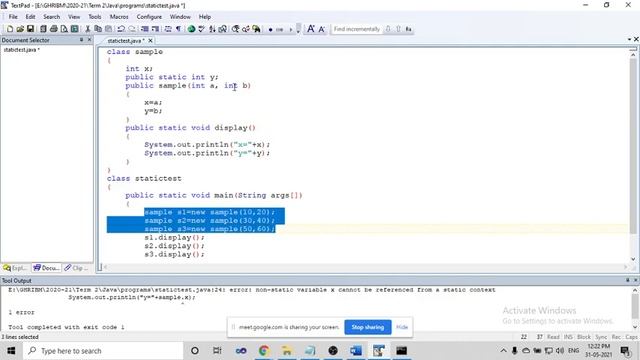Open the Help menu

pos(205,17)
